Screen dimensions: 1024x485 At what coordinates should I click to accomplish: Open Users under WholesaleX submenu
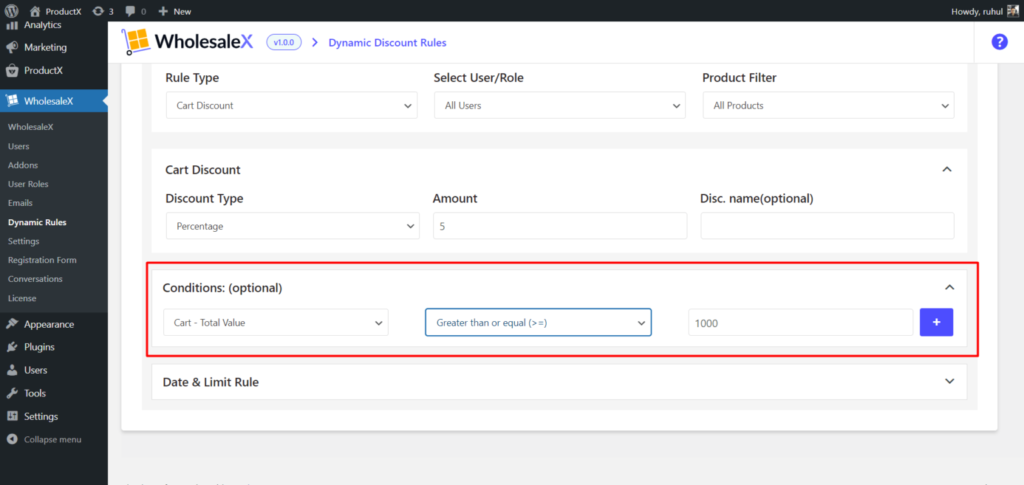(18, 146)
